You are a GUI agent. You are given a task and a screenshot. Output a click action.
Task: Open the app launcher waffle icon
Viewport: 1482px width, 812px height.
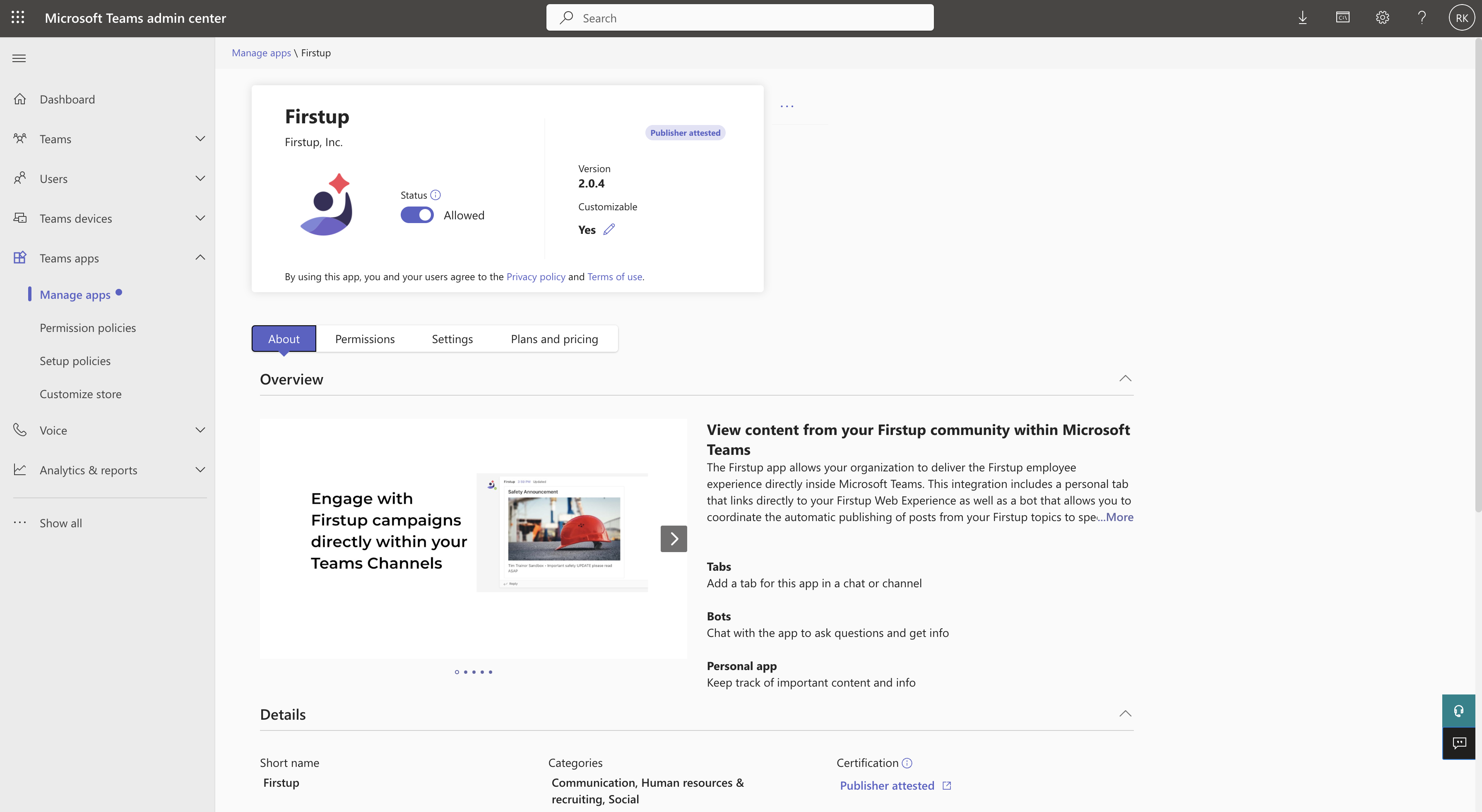(x=18, y=18)
